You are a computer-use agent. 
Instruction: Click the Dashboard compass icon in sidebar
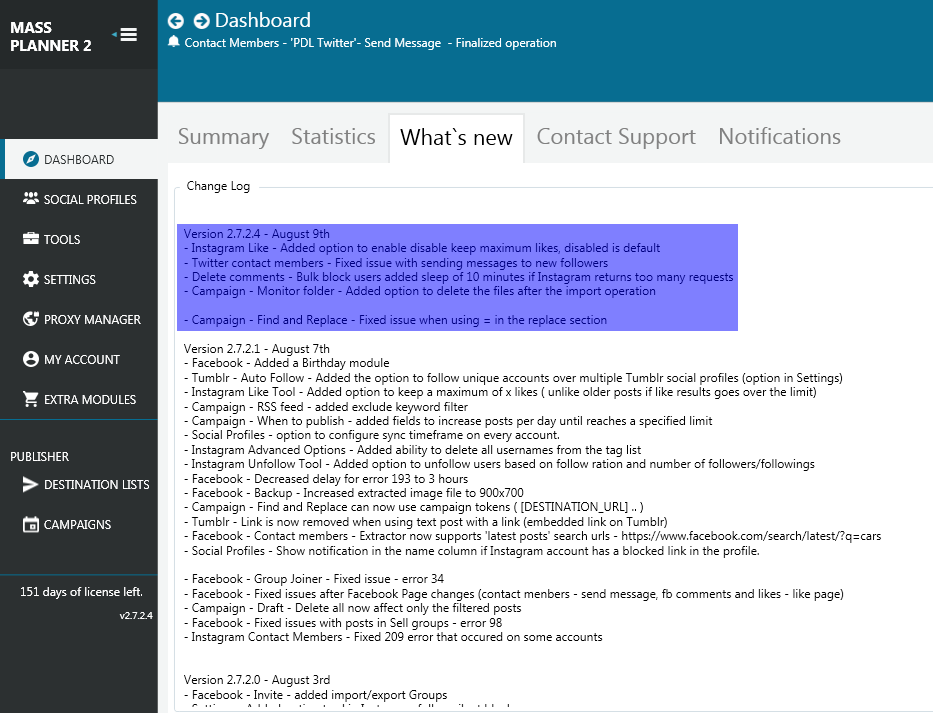tap(30, 159)
